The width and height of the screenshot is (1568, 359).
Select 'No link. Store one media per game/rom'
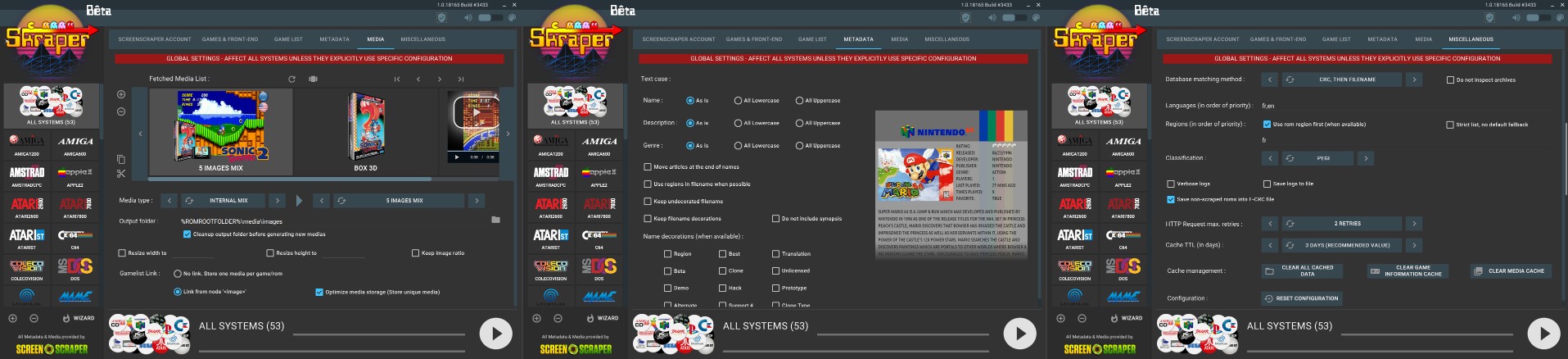pyautogui.click(x=178, y=274)
